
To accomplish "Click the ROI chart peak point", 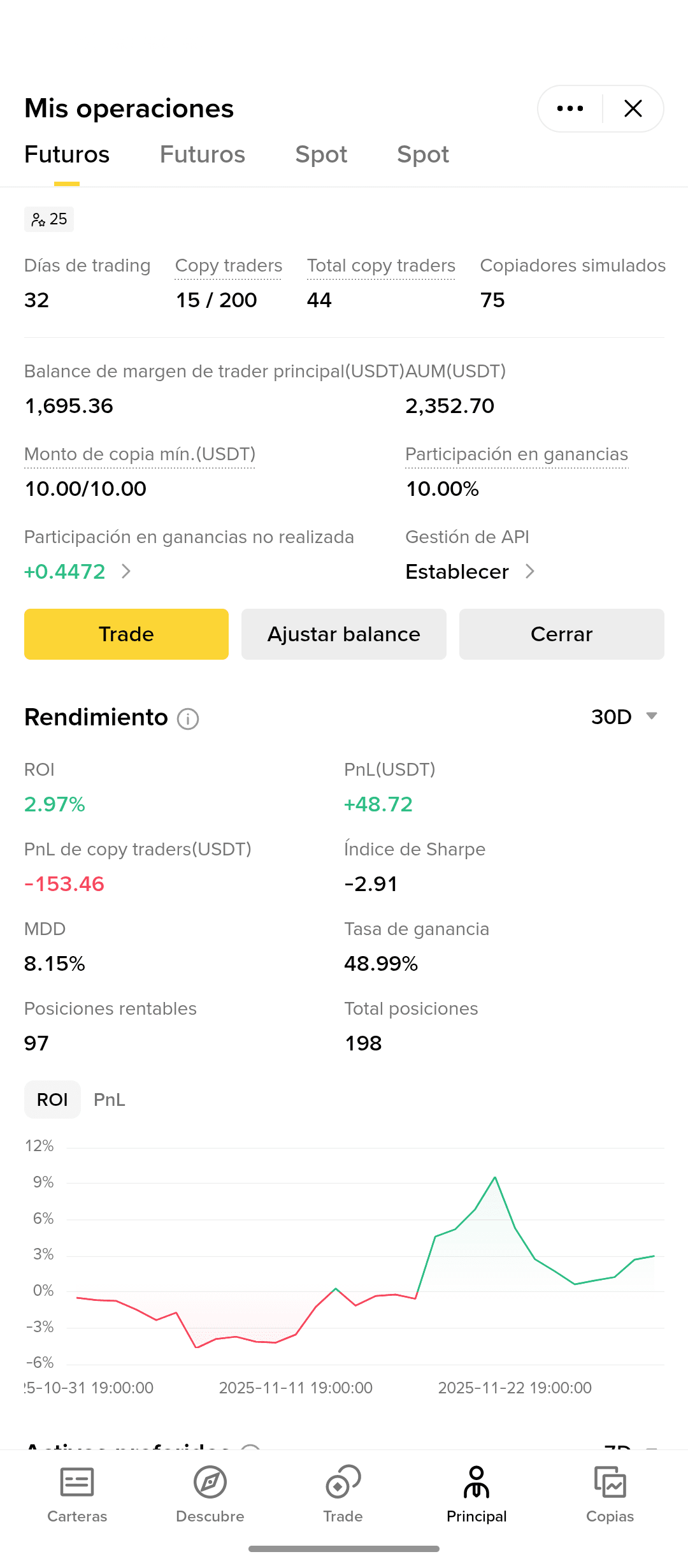I will click(495, 1177).
